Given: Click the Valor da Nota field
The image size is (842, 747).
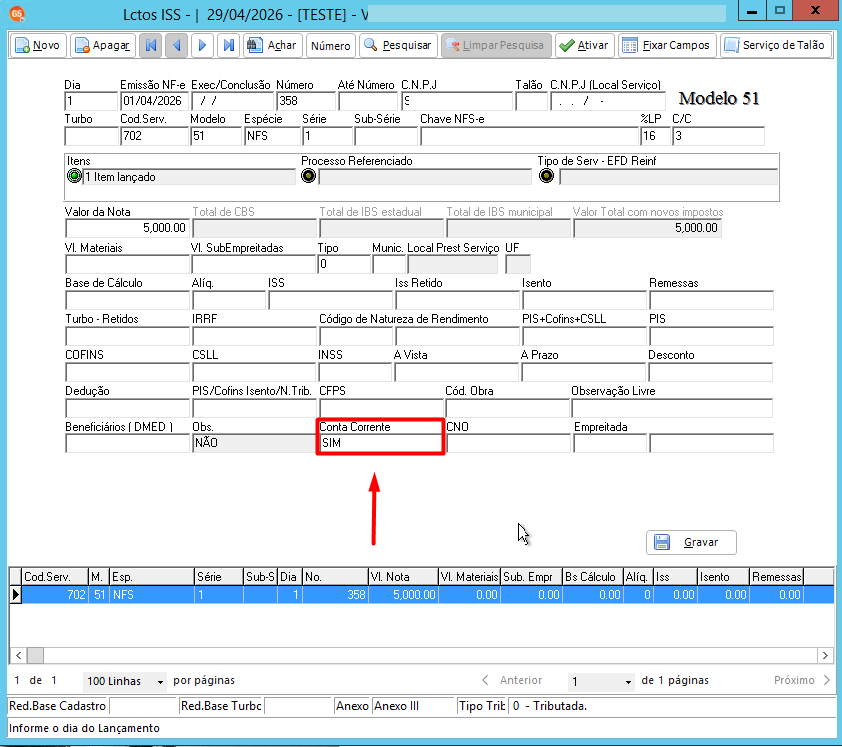Looking at the screenshot, I should click(x=127, y=228).
